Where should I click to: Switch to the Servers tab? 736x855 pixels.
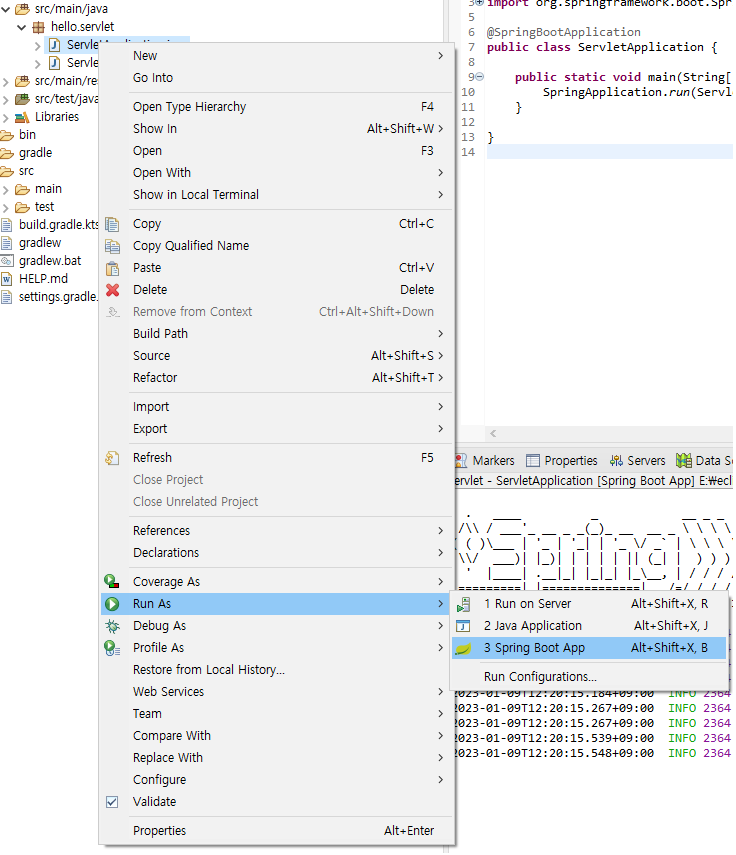point(637,461)
